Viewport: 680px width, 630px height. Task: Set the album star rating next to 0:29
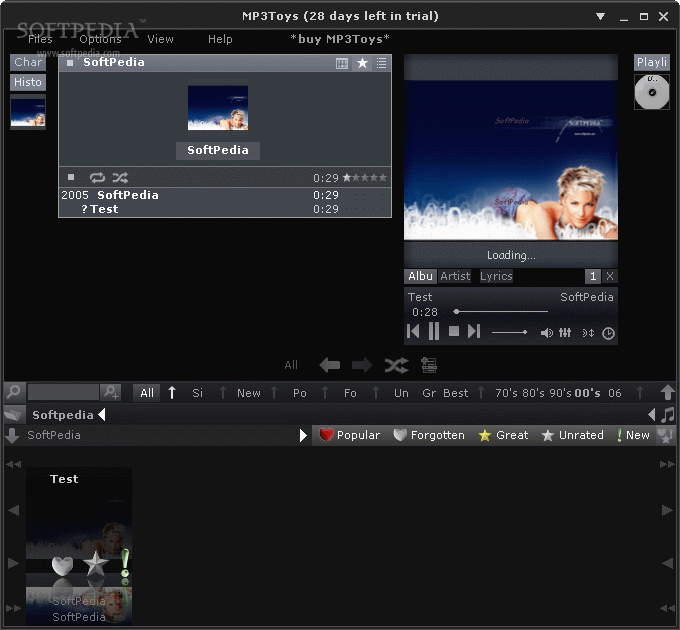(x=364, y=177)
